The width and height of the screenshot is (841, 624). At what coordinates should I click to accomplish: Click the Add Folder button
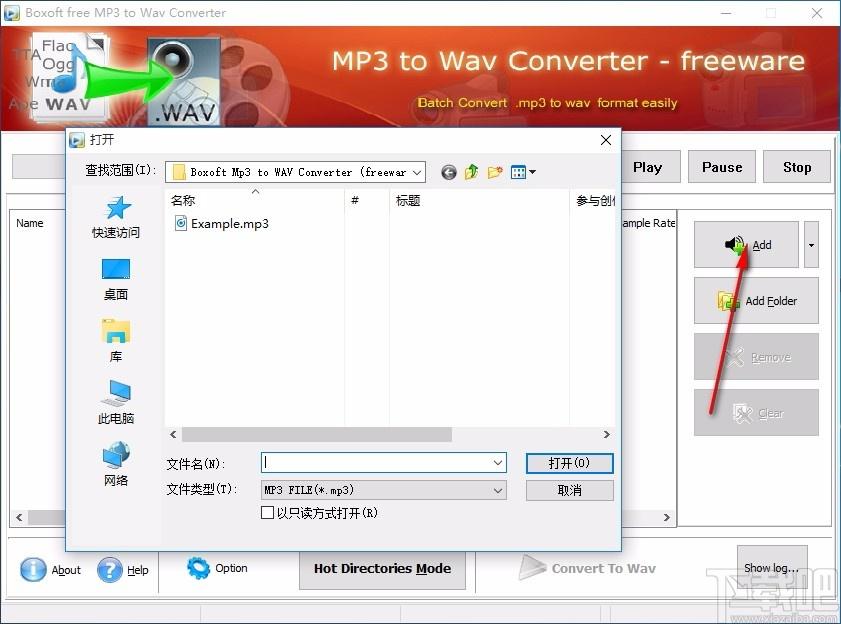(x=756, y=301)
